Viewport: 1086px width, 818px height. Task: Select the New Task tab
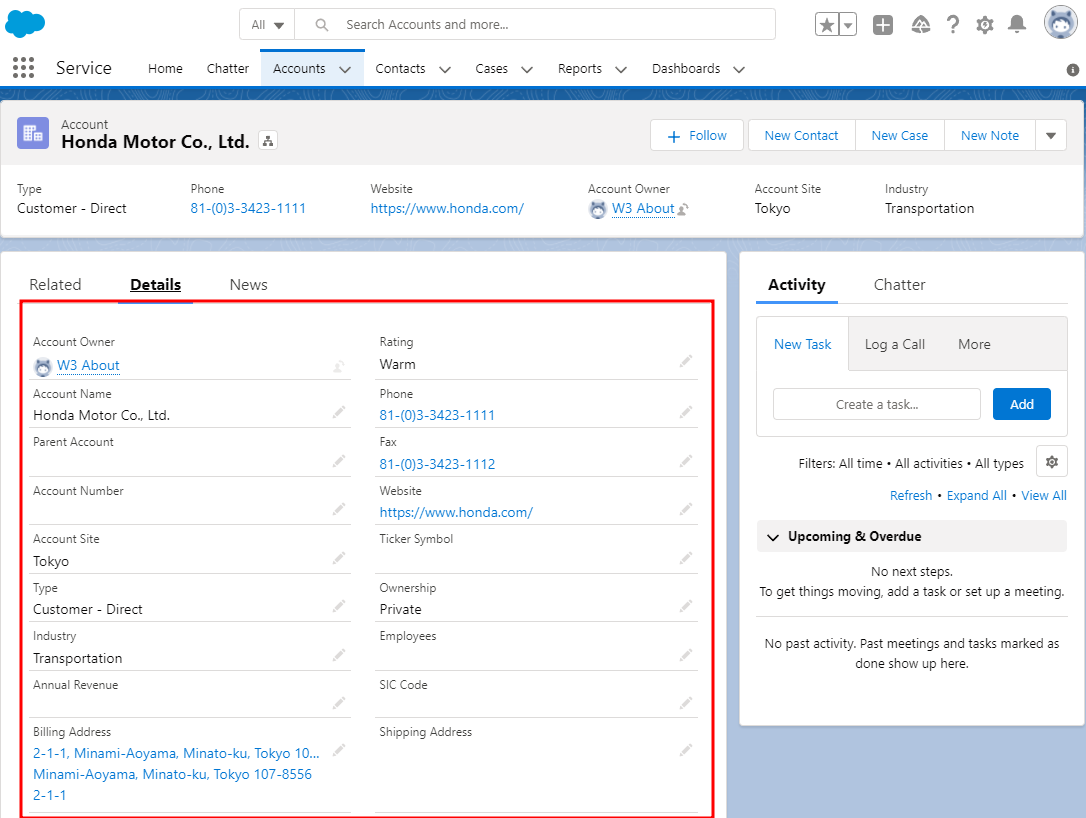(802, 344)
